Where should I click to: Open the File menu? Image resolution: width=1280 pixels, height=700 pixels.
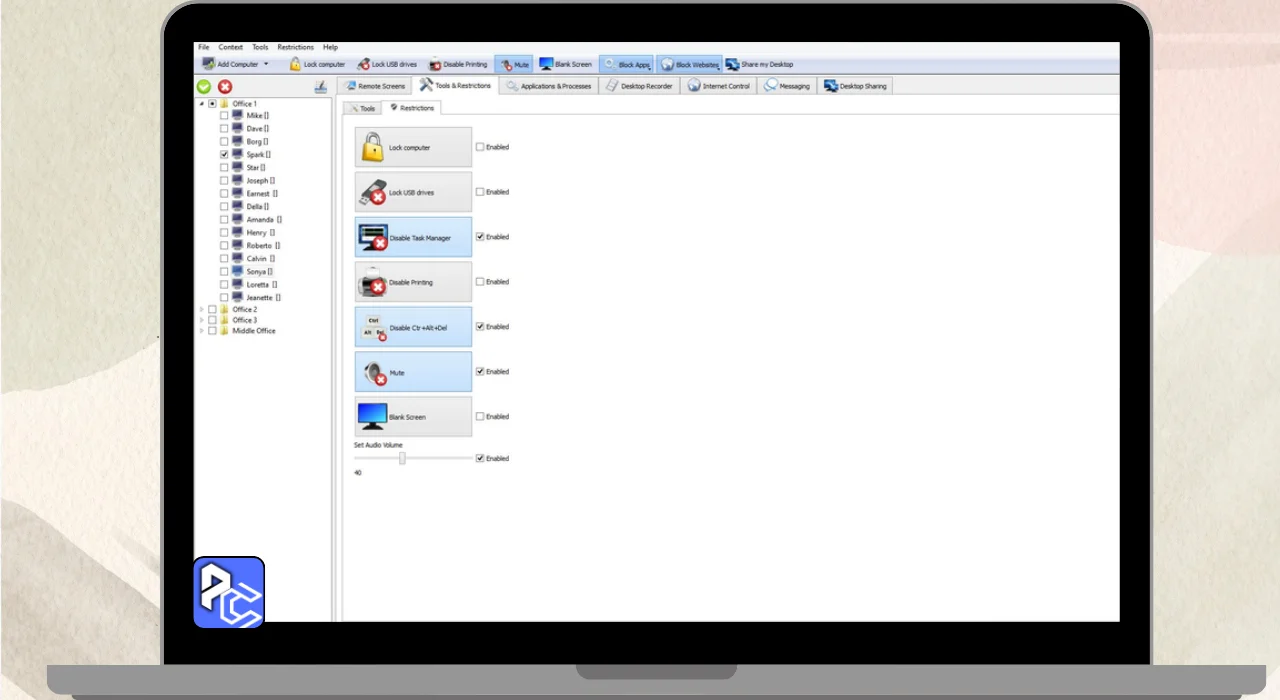pyautogui.click(x=204, y=47)
